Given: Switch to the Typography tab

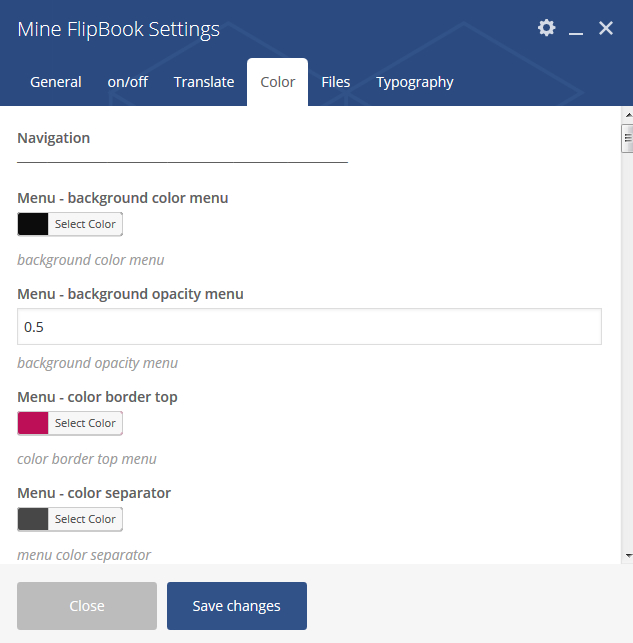Looking at the screenshot, I should 414,82.
